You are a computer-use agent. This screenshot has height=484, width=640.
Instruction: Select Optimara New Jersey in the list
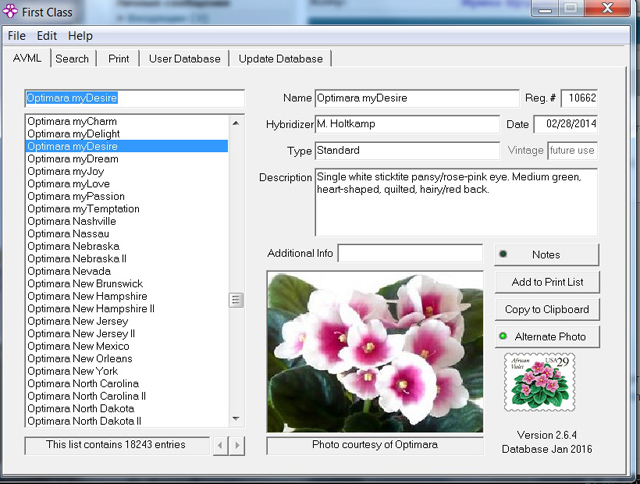(127, 321)
